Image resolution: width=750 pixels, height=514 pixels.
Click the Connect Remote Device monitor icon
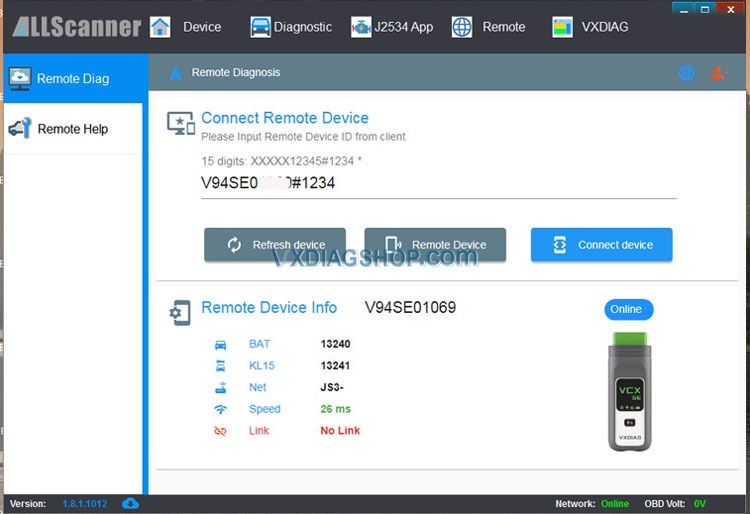180,123
